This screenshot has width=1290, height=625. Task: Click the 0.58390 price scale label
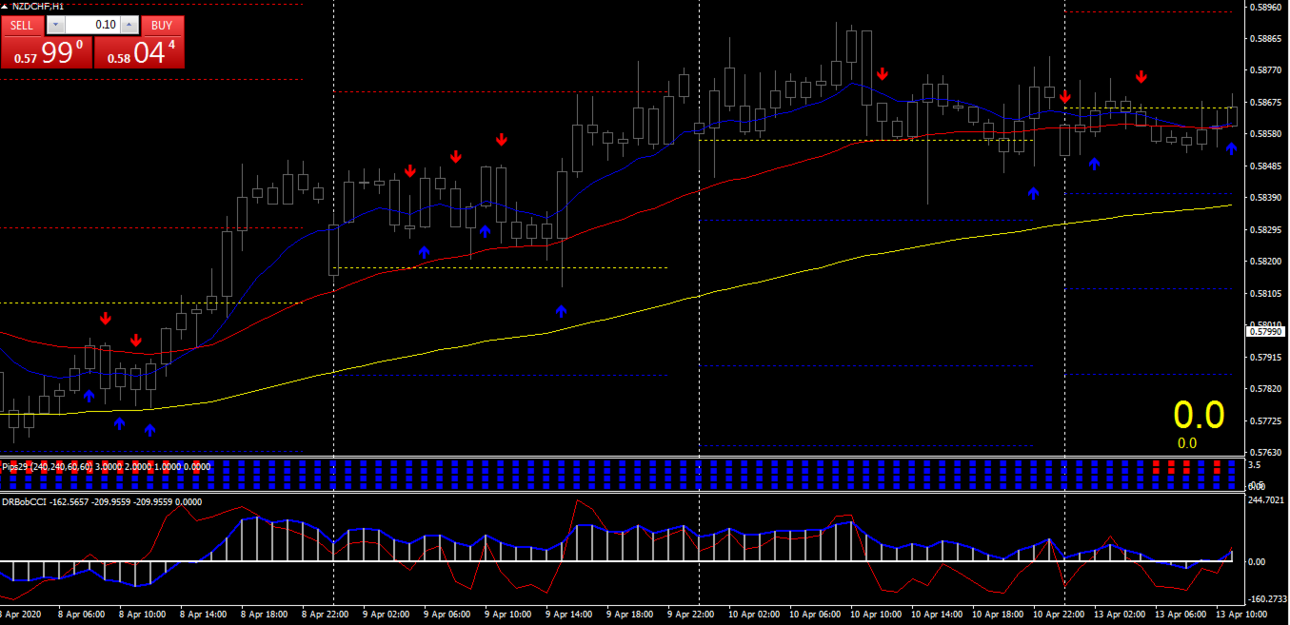point(1264,198)
